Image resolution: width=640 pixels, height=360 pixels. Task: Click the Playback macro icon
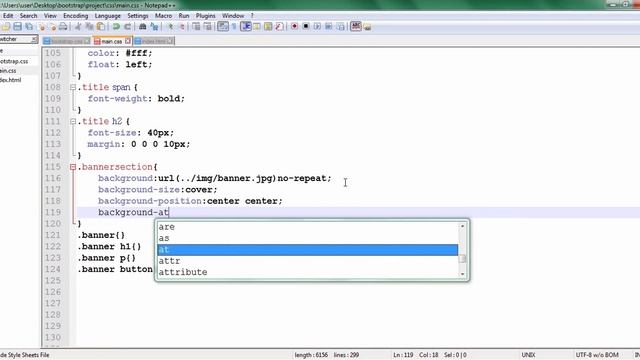pos(317,27)
